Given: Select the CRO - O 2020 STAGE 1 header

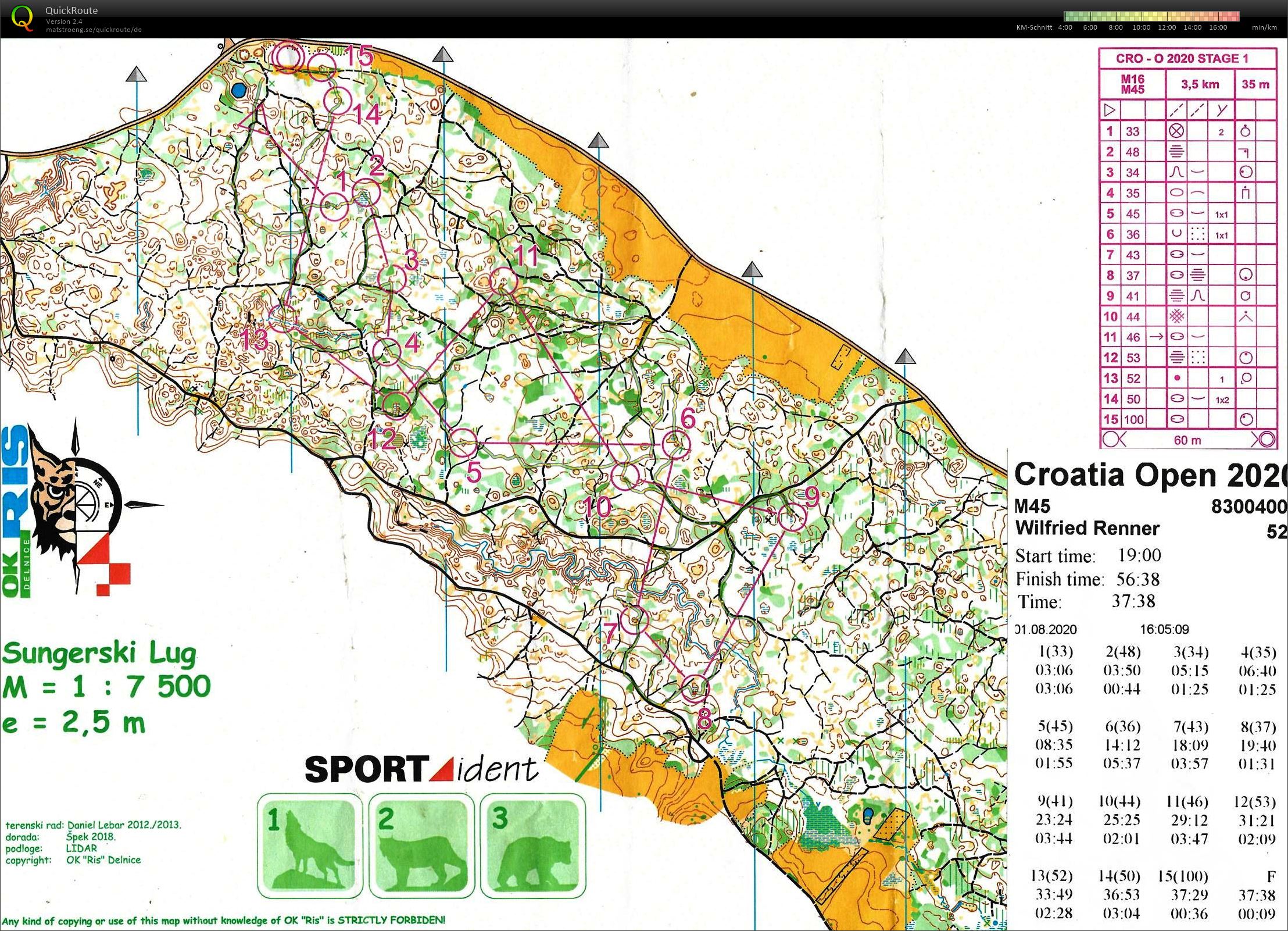Looking at the screenshot, I should (1182, 58).
